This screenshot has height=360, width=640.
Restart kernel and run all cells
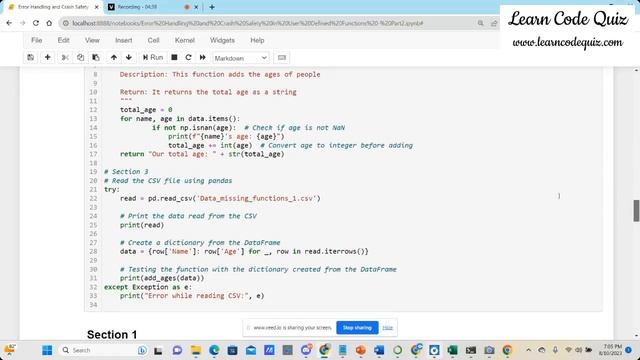pyautogui.click(x=202, y=58)
